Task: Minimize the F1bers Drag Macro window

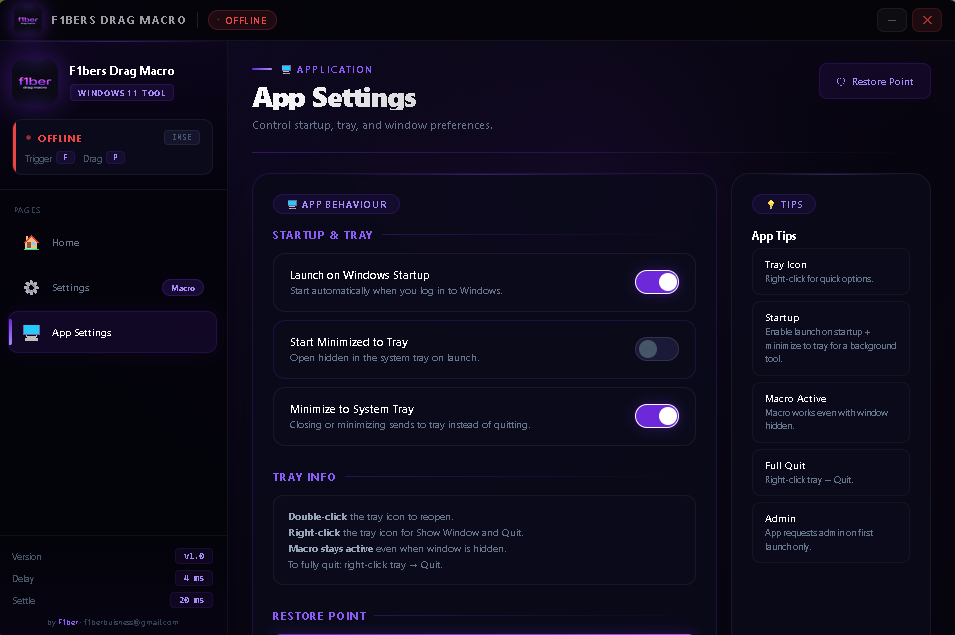Action: (892, 20)
